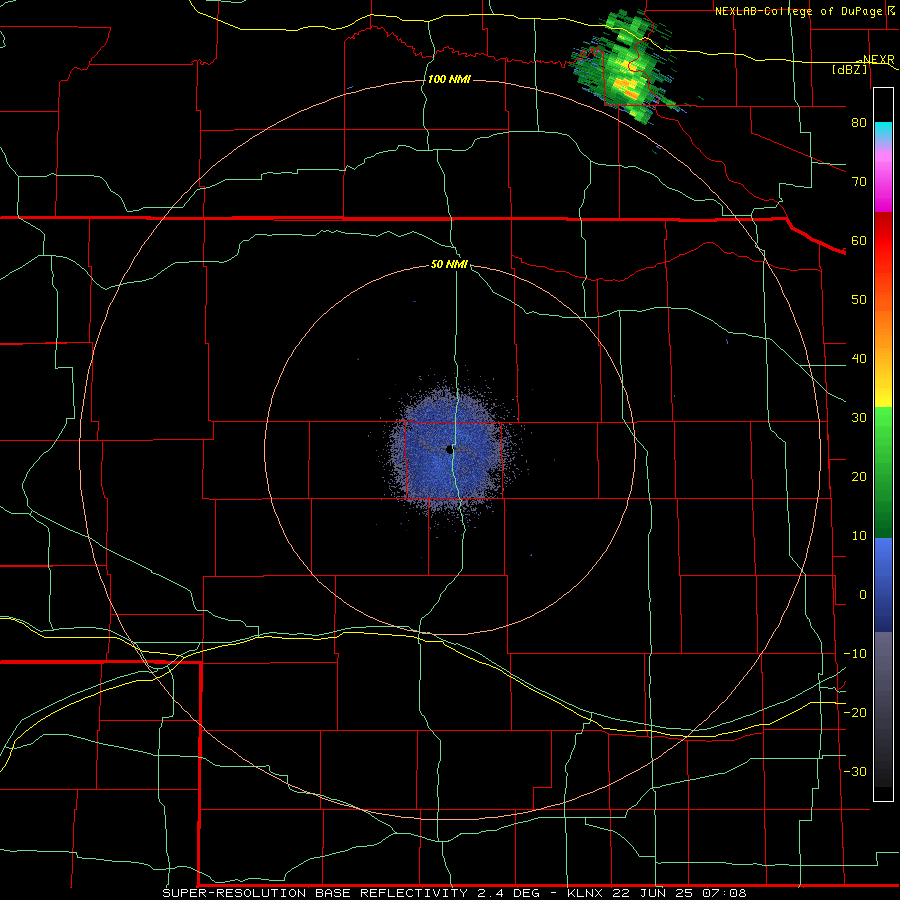Click the 10 value on the dBZ scale
900x900 pixels.
(859, 536)
